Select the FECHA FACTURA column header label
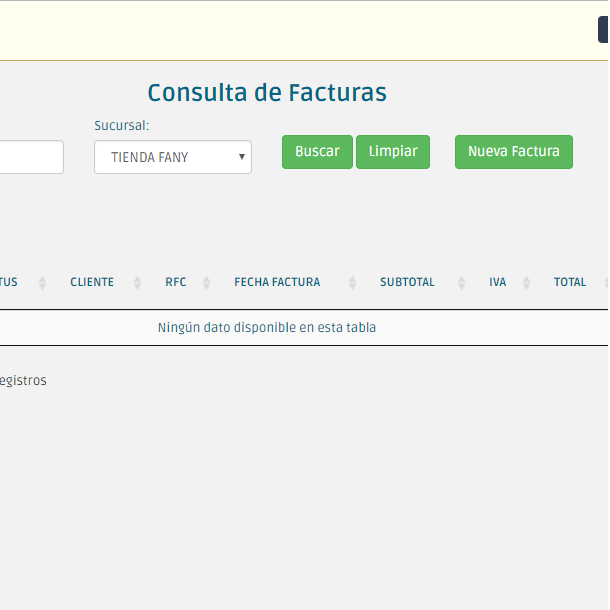Image resolution: width=610 pixels, height=610 pixels. click(x=277, y=282)
